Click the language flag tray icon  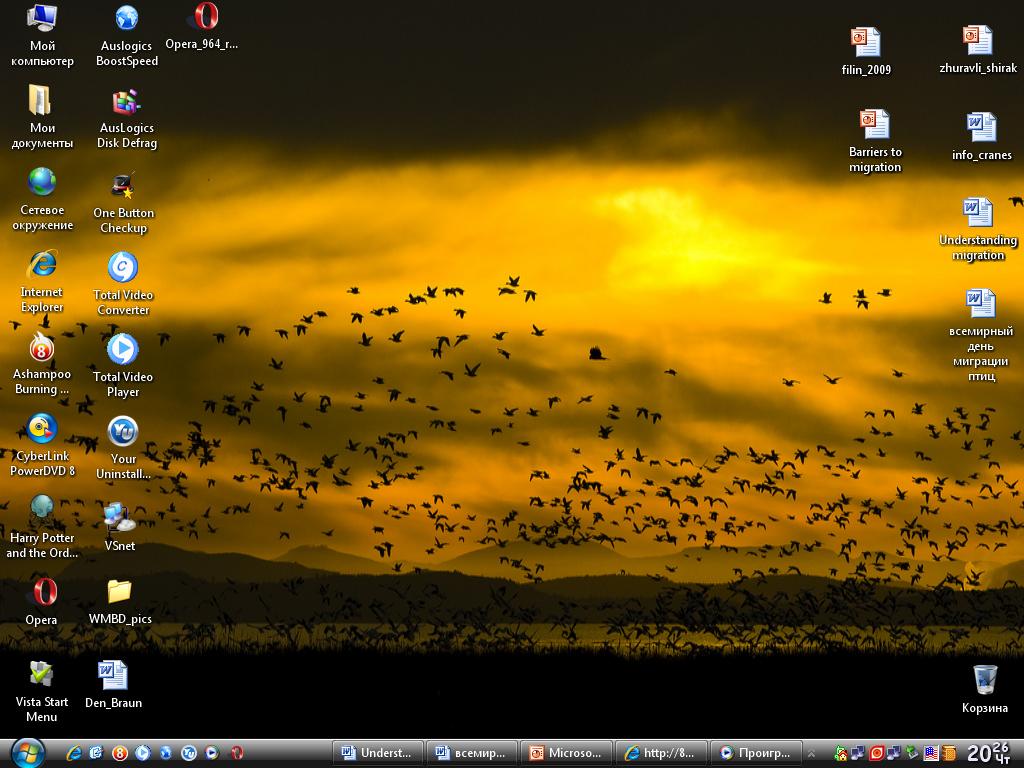(931, 753)
